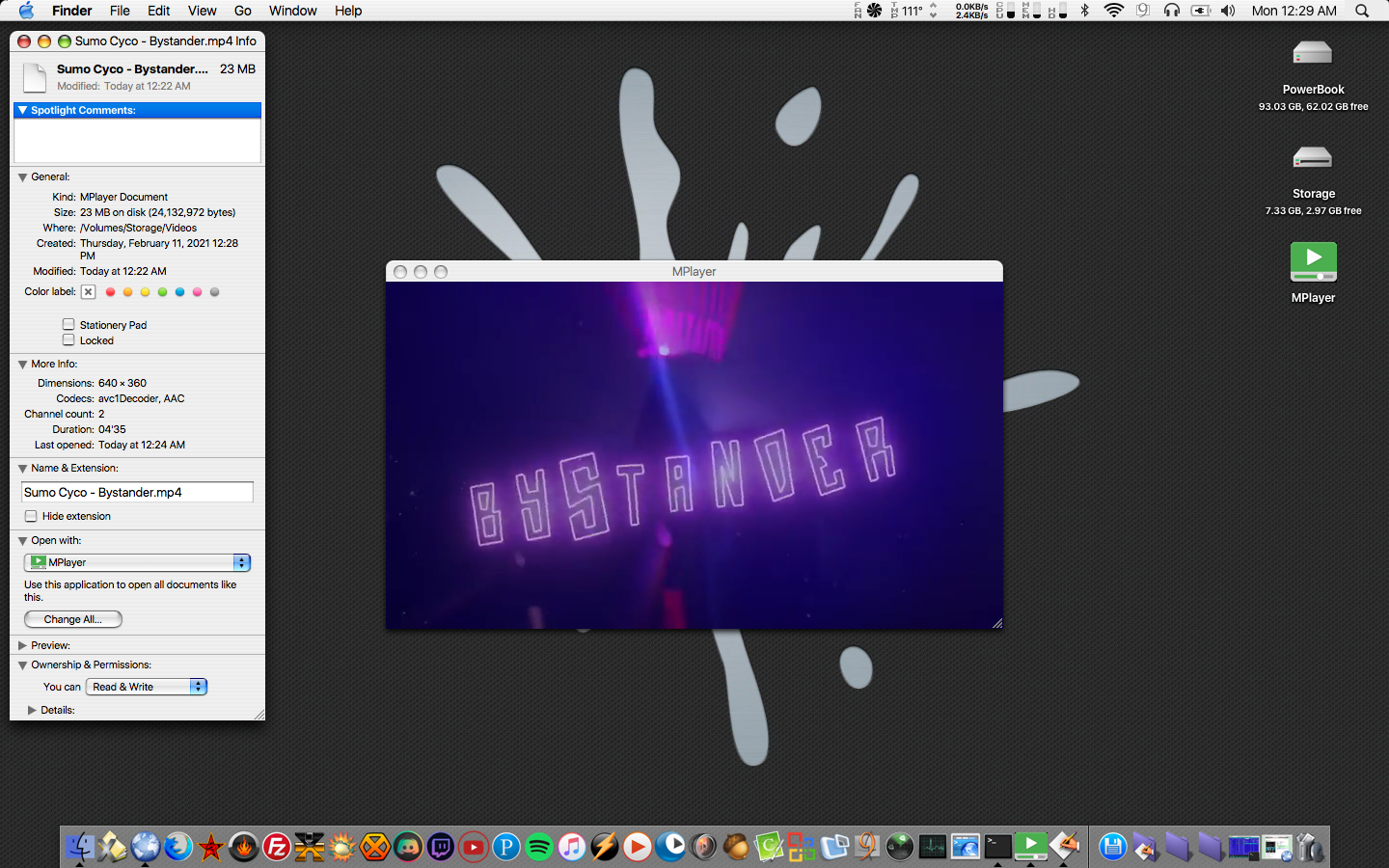Image resolution: width=1389 pixels, height=868 pixels.
Task: Open Terminal from the dock
Action: click(x=998, y=847)
